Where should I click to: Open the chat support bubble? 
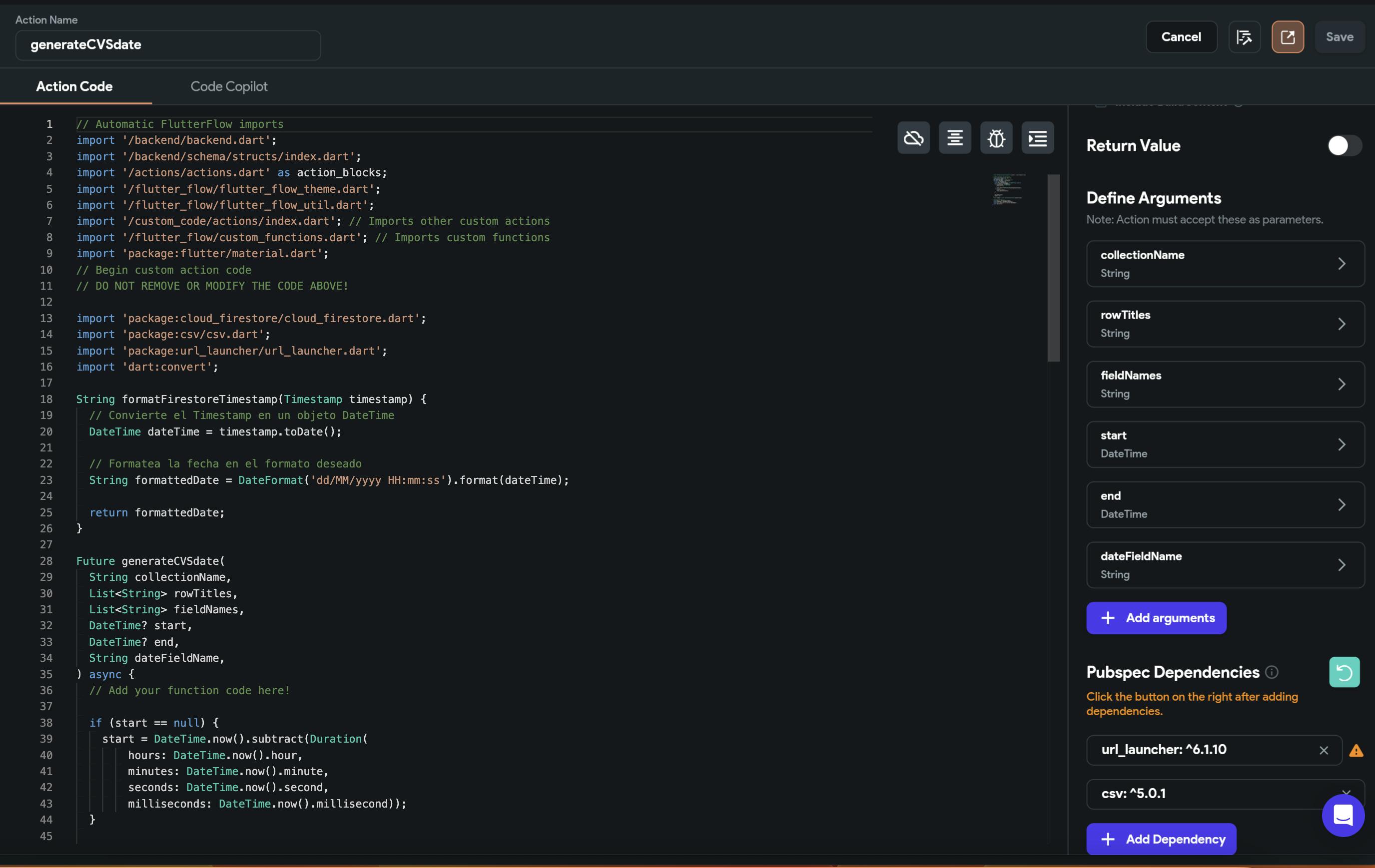[1343, 815]
